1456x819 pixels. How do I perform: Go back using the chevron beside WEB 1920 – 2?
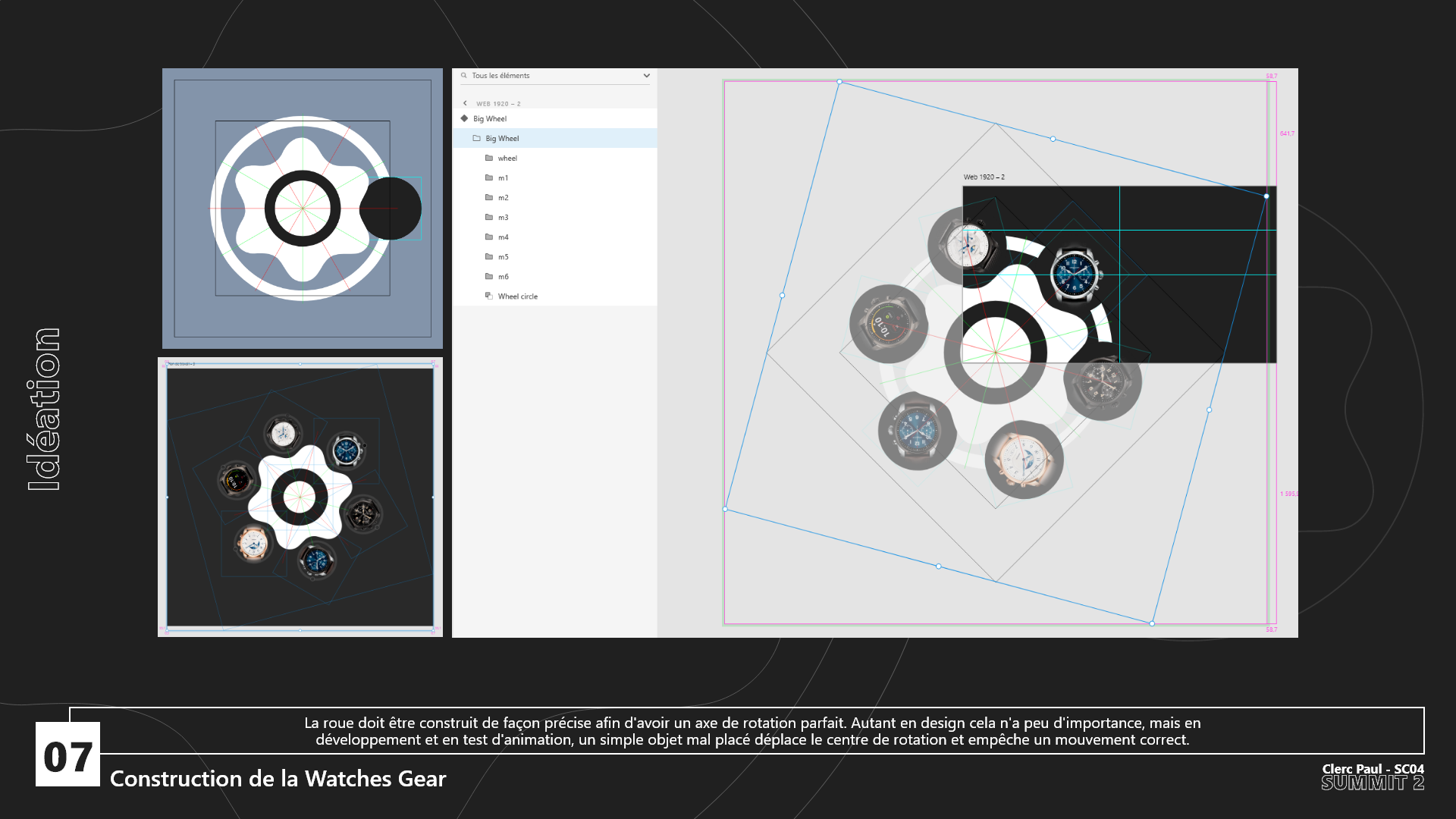(x=465, y=103)
